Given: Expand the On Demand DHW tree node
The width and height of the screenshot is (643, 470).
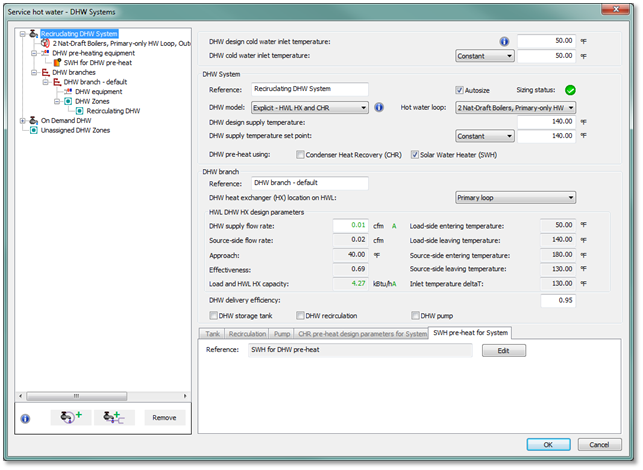Looking at the screenshot, I should [23, 120].
